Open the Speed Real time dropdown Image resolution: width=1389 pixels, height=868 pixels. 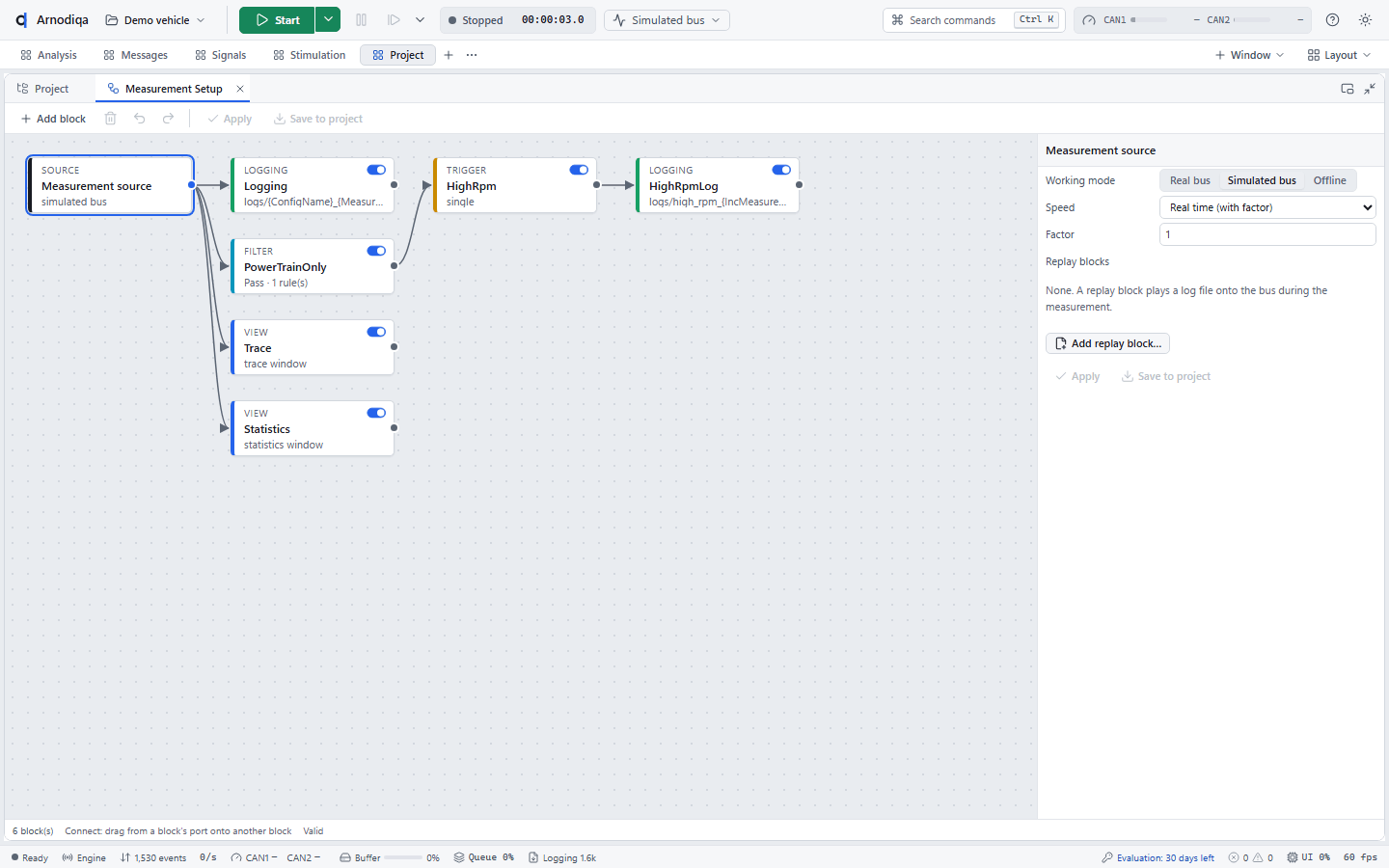[x=1267, y=207]
